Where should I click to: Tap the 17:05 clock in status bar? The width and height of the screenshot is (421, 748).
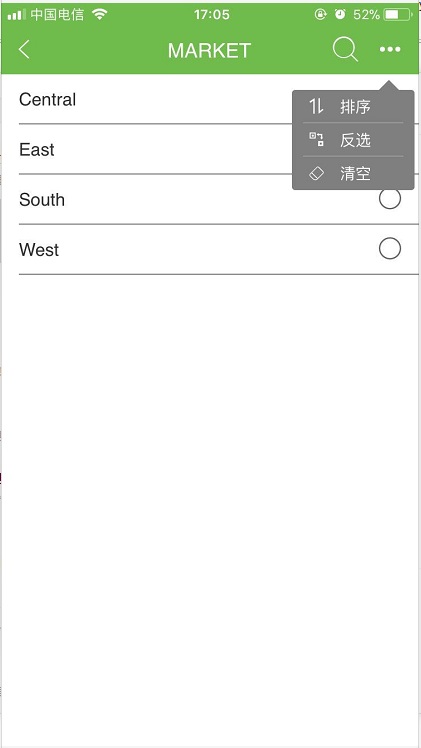[x=212, y=15]
